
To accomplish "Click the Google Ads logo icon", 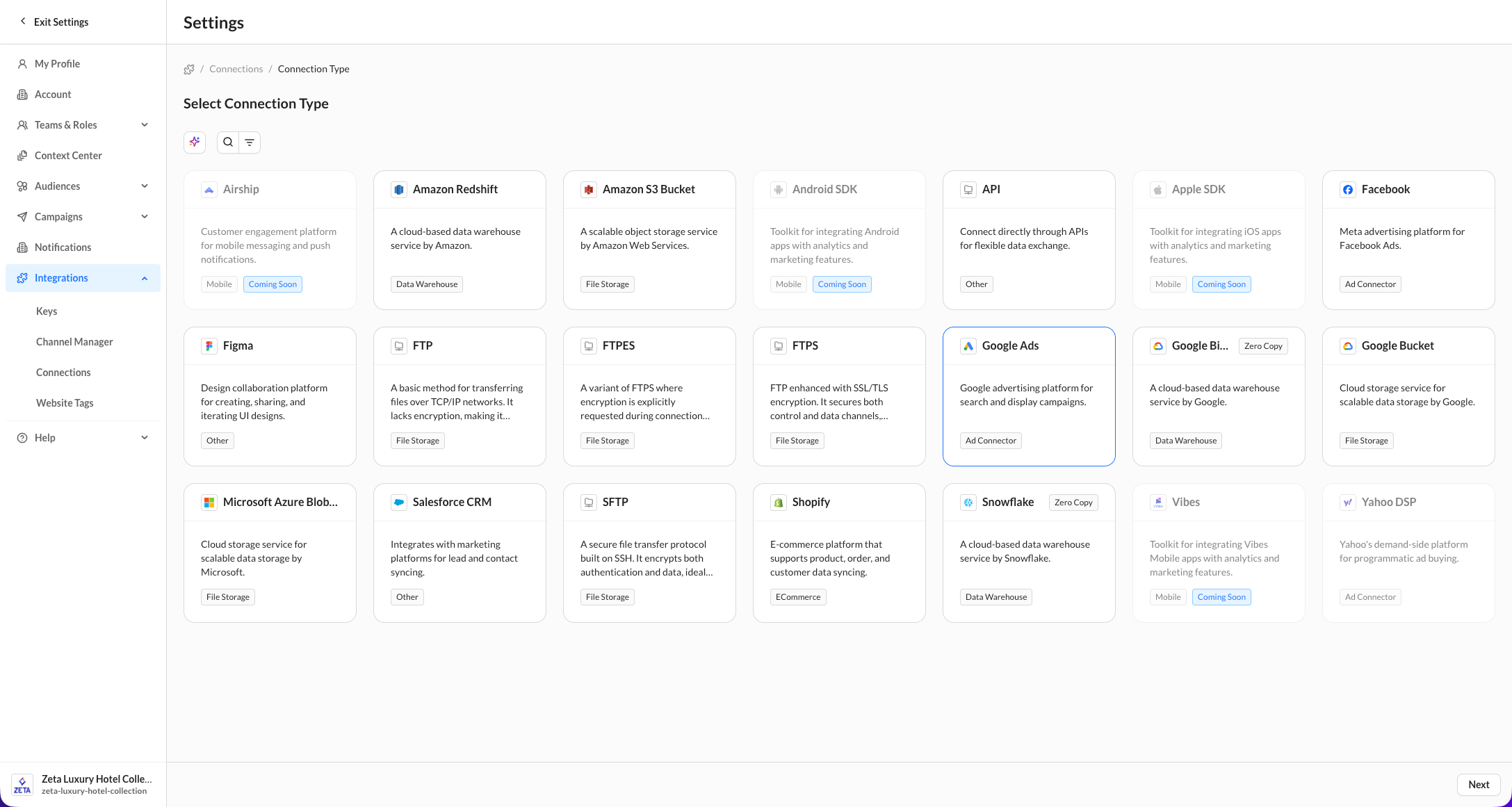I will point(968,346).
